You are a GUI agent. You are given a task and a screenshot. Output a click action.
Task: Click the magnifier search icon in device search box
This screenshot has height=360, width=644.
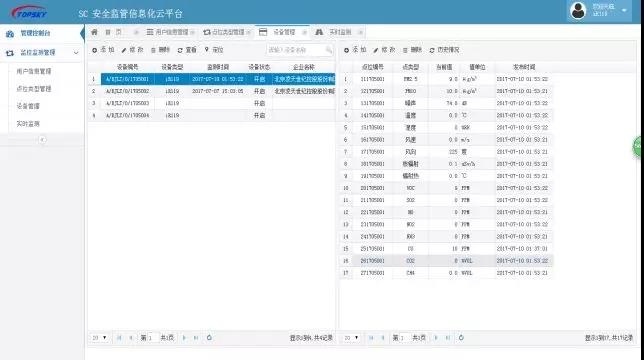(x=329, y=50)
